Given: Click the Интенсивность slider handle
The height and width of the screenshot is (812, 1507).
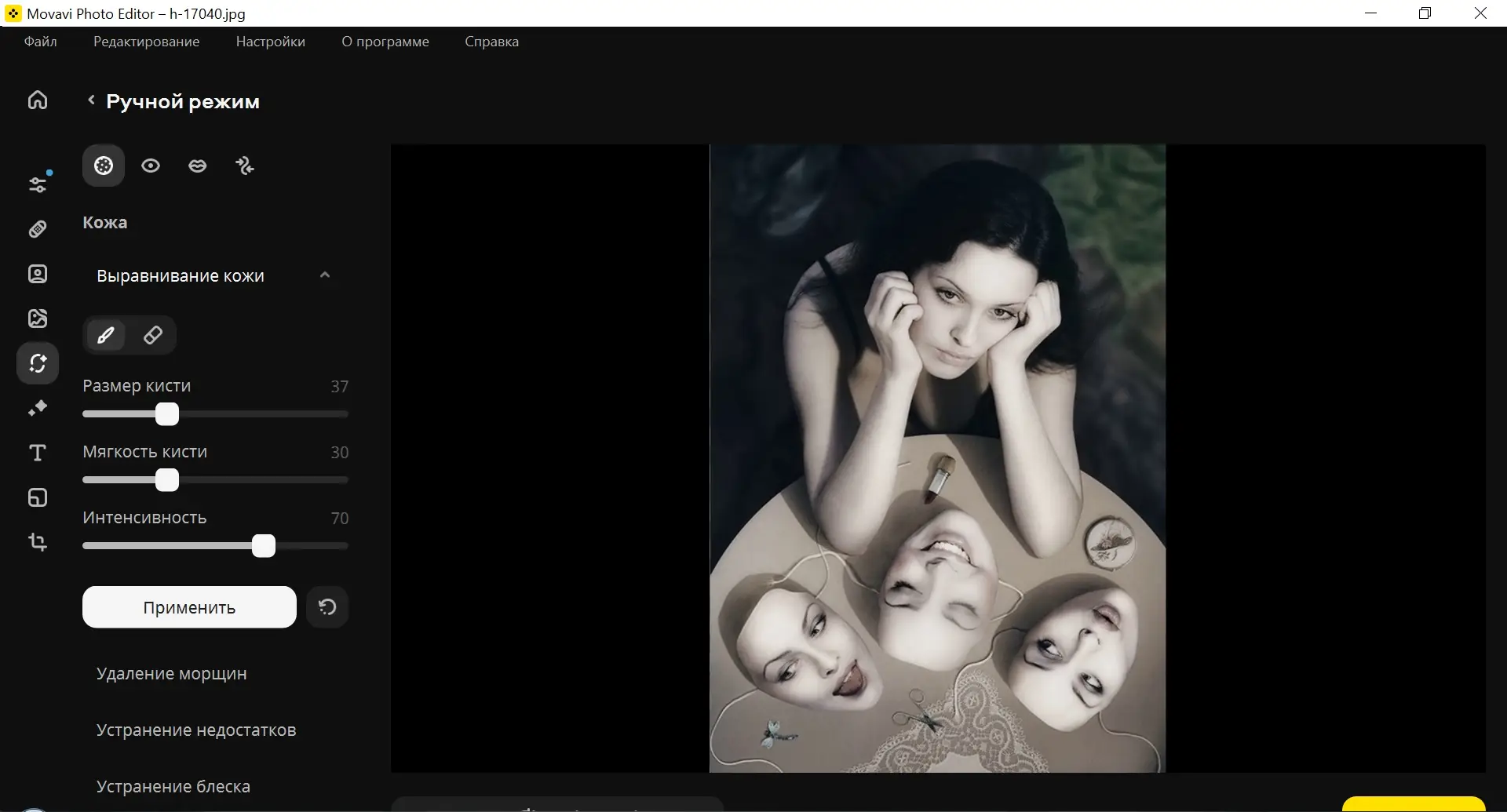Looking at the screenshot, I should (264, 546).
